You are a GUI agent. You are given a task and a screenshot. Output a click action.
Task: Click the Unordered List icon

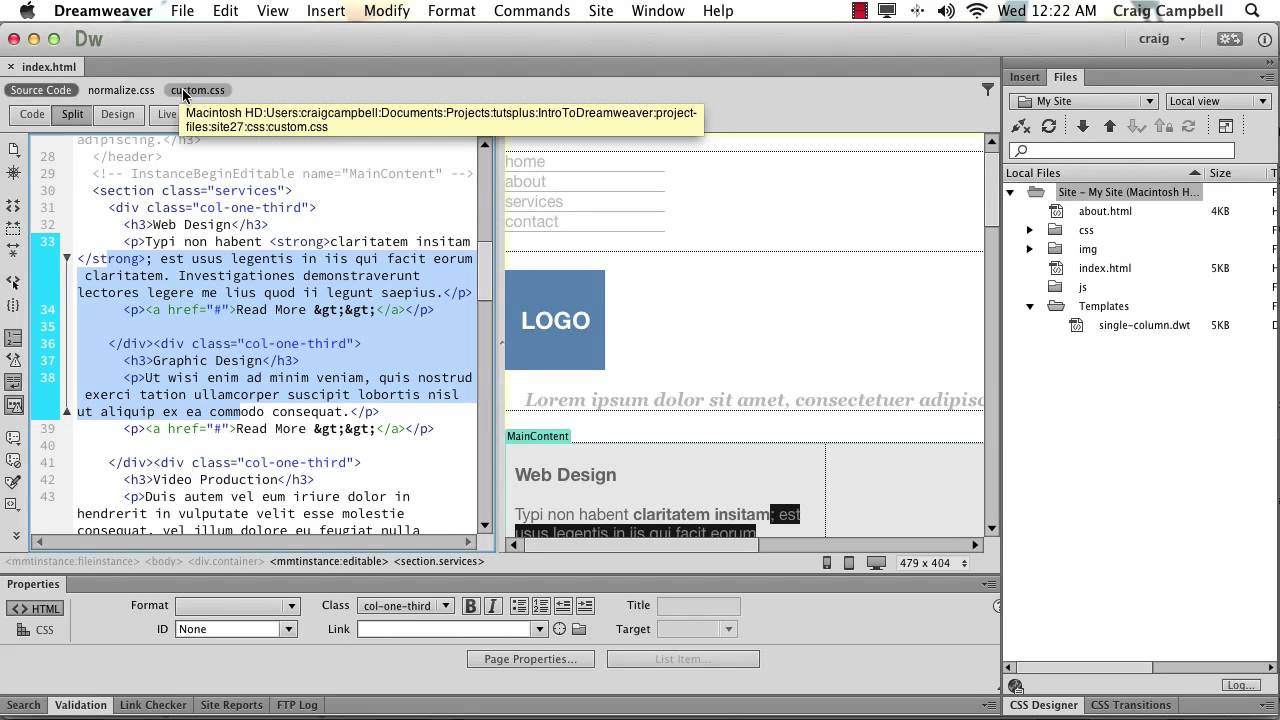click(x=519, y=606)
